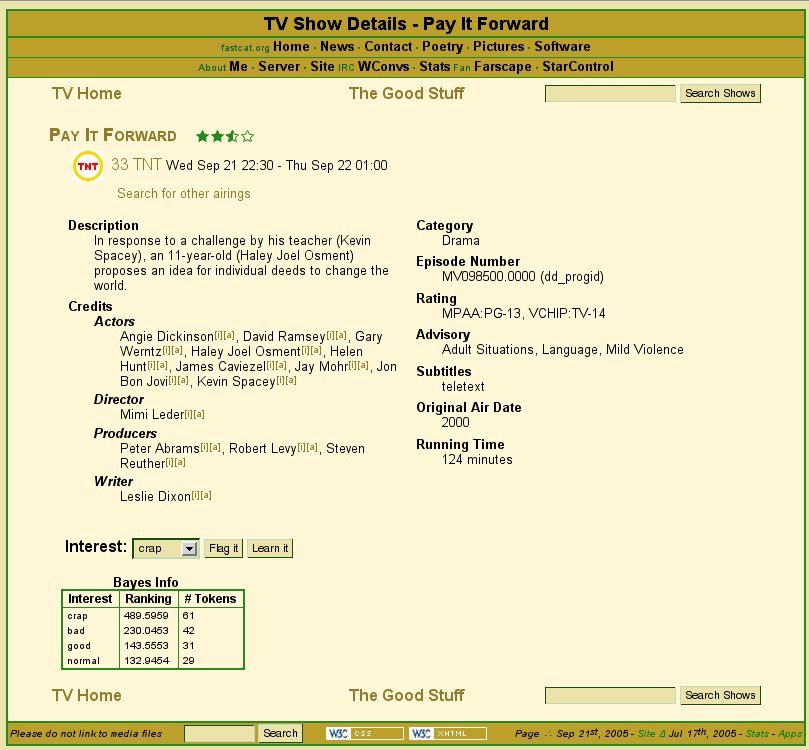The width and height of the screenshot is (809, 750).
Task: Click the top Search Shows button
Action: [x=720, y=93]
